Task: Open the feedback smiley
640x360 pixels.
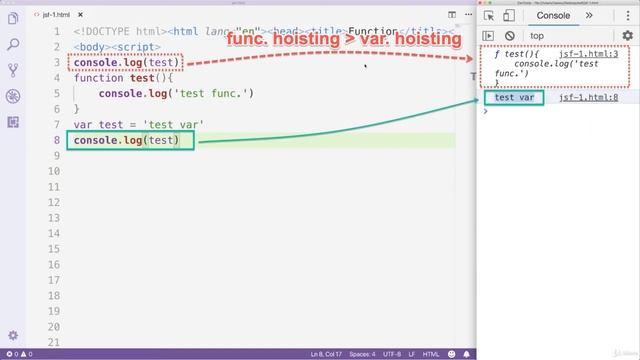Action: [451, 354]
